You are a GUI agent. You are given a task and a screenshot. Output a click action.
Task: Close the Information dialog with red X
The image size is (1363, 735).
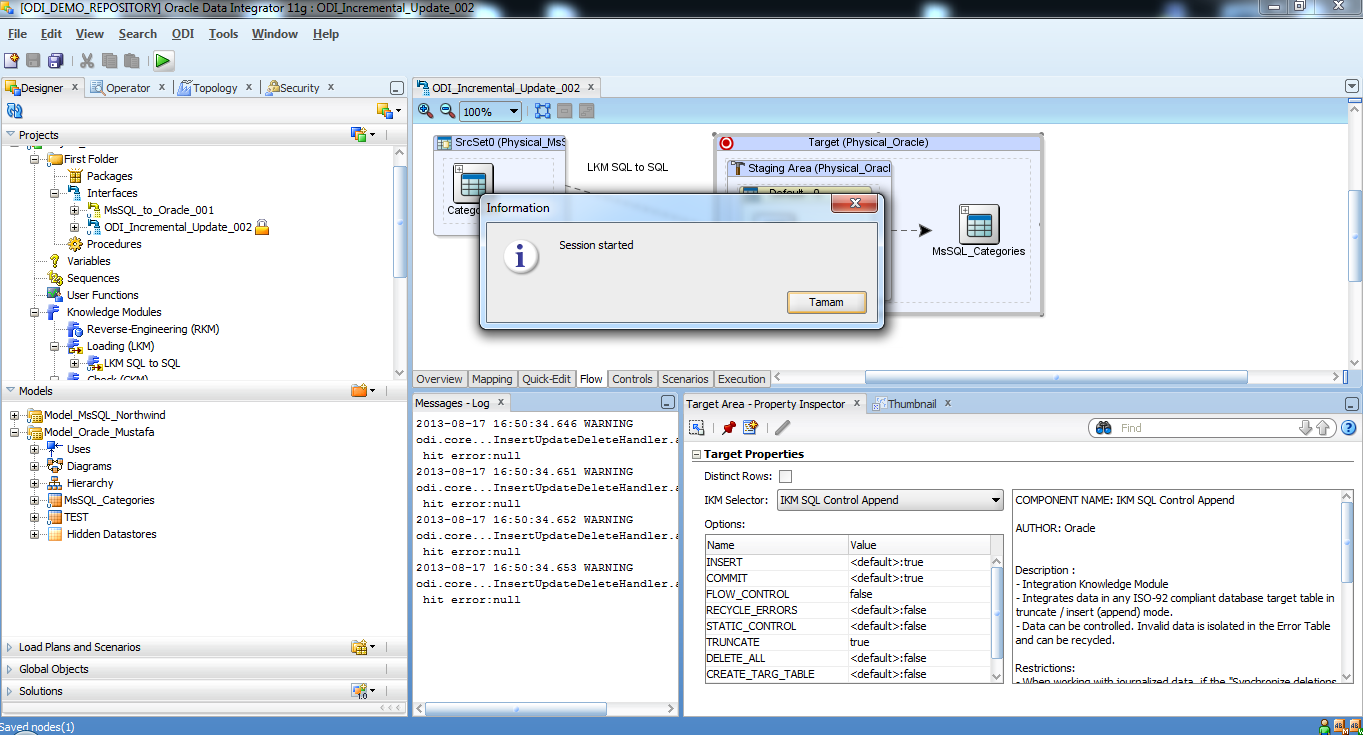click(855, 204)
